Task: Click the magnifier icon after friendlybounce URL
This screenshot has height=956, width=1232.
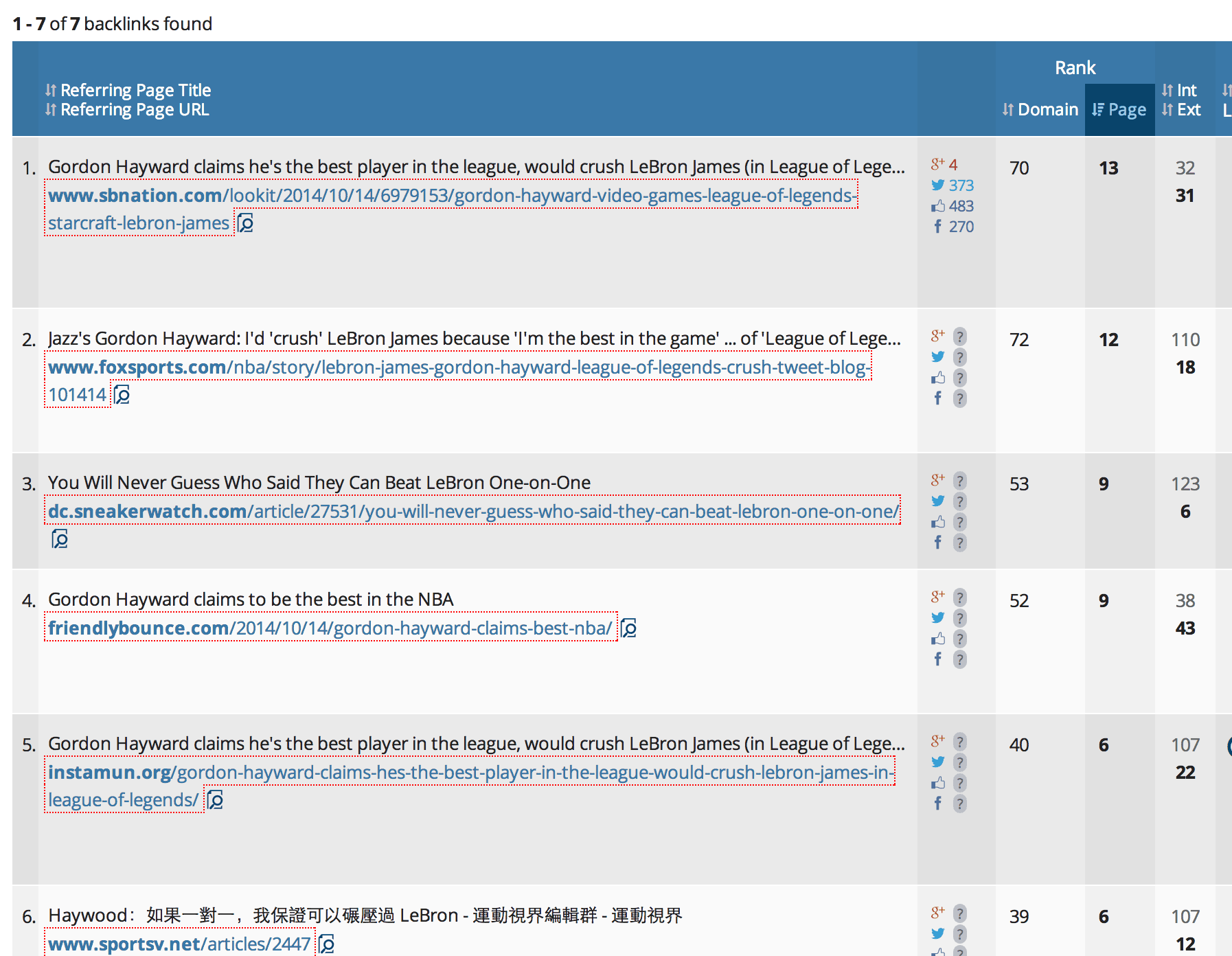Action: click(629, 628)
